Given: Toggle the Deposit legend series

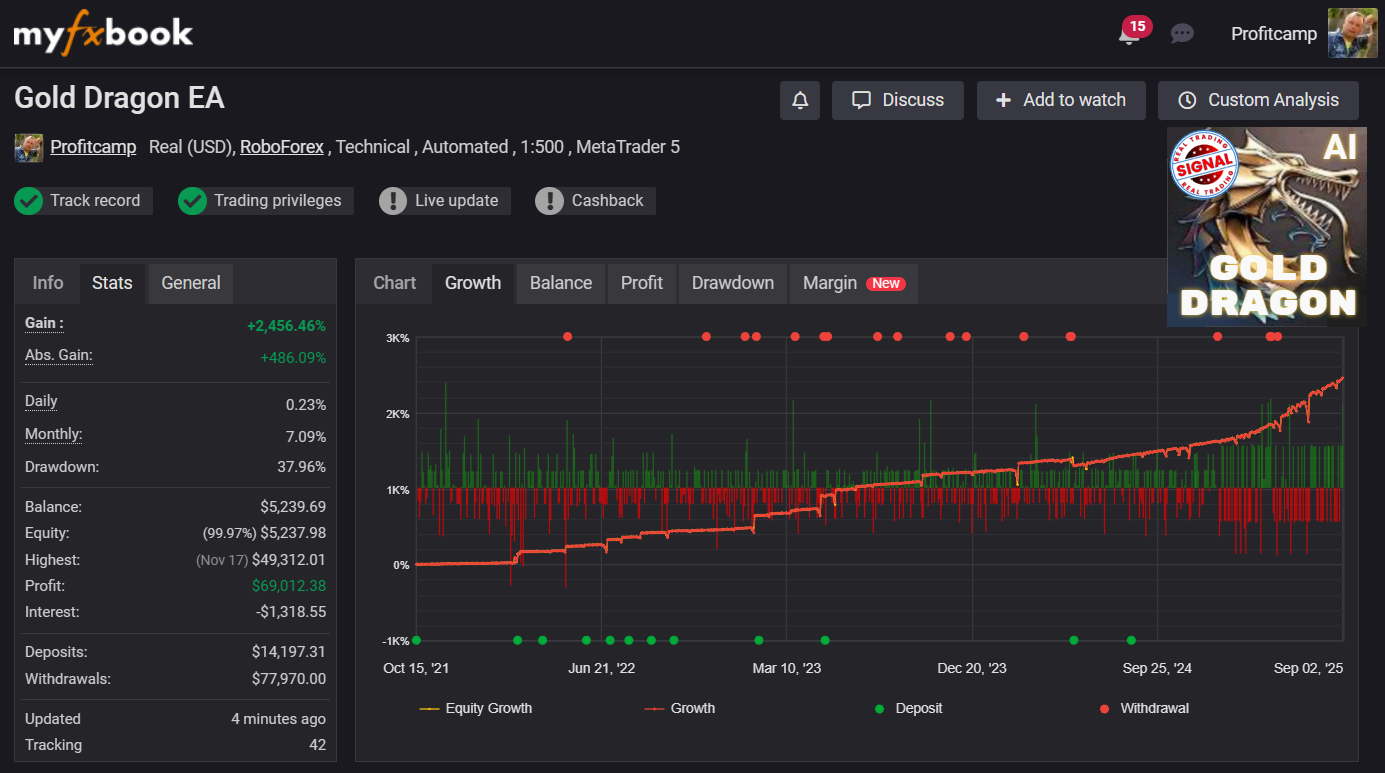Looking at the screenshot, I should [908, 708].
